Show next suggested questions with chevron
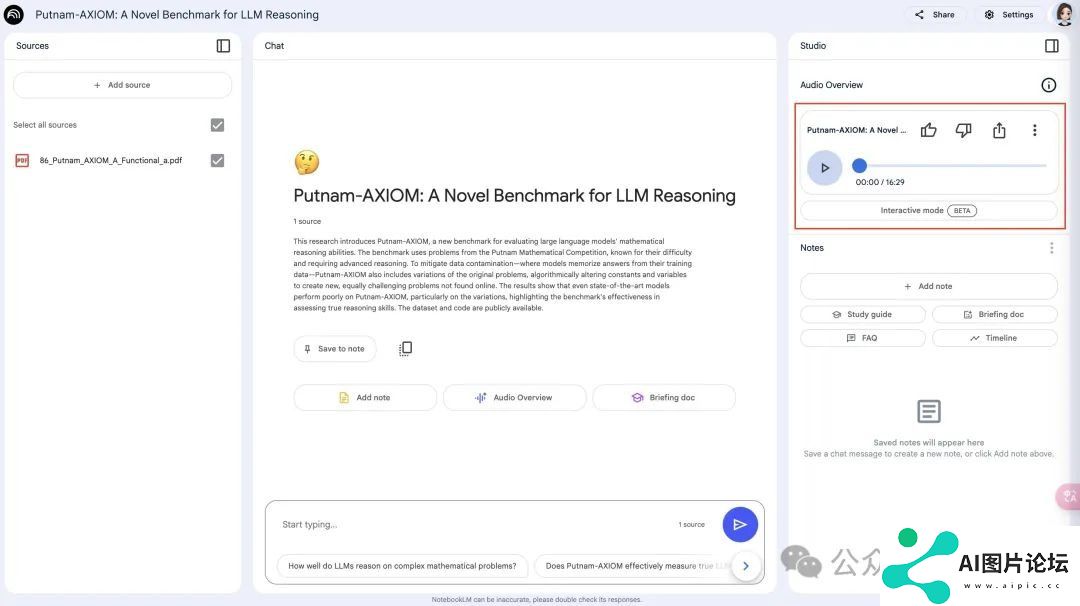 pos(745,566)
